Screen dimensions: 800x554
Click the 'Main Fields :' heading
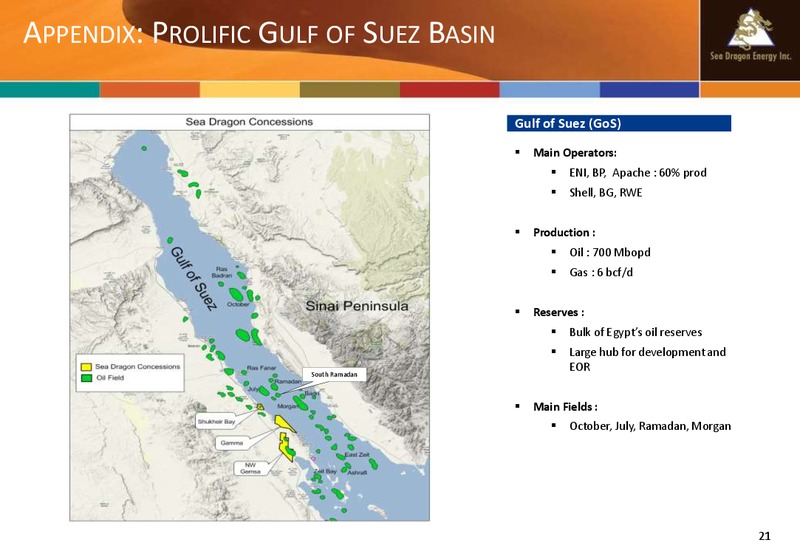[565, 407]
